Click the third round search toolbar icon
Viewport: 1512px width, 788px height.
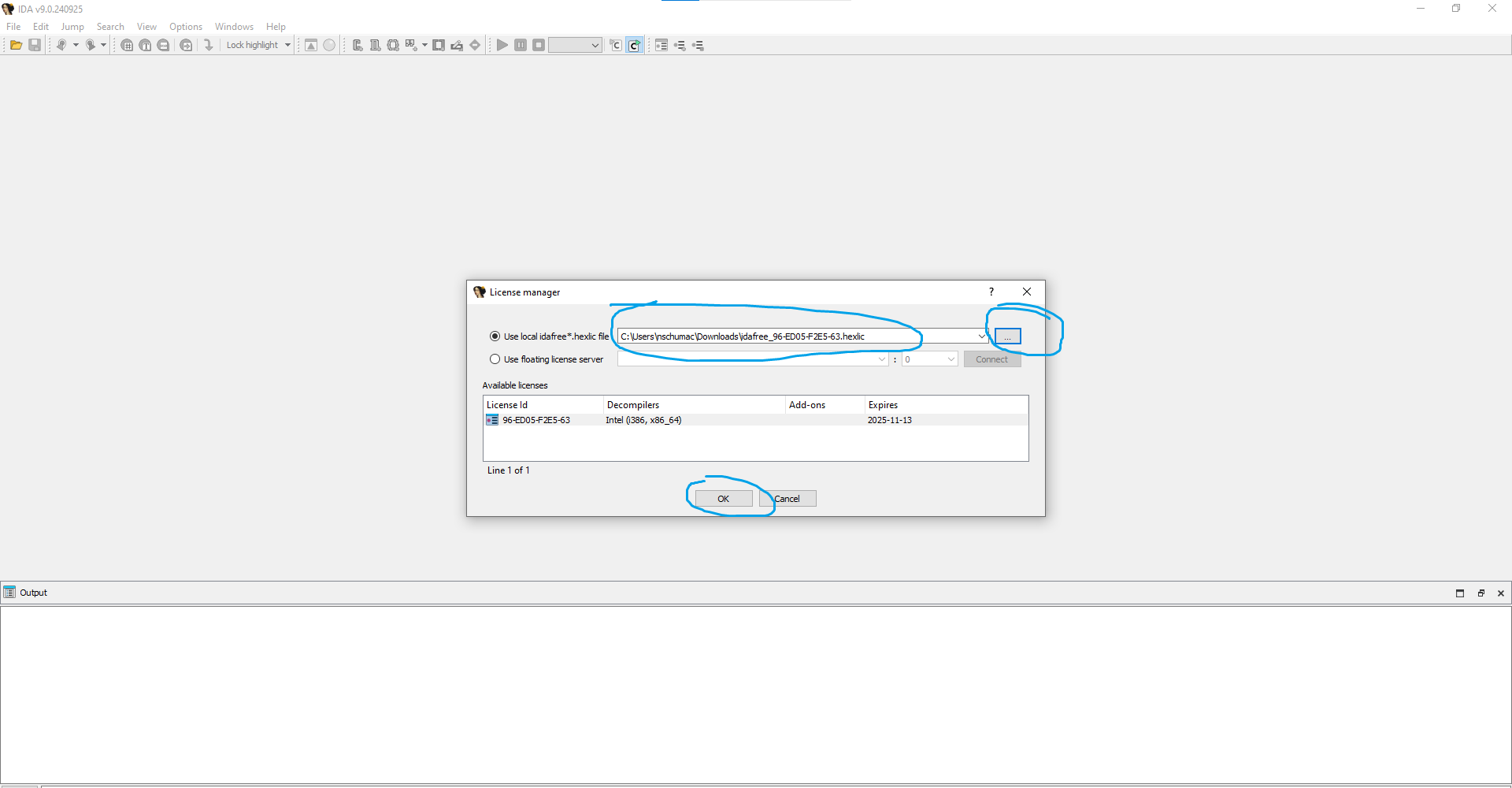pos(163,45)
